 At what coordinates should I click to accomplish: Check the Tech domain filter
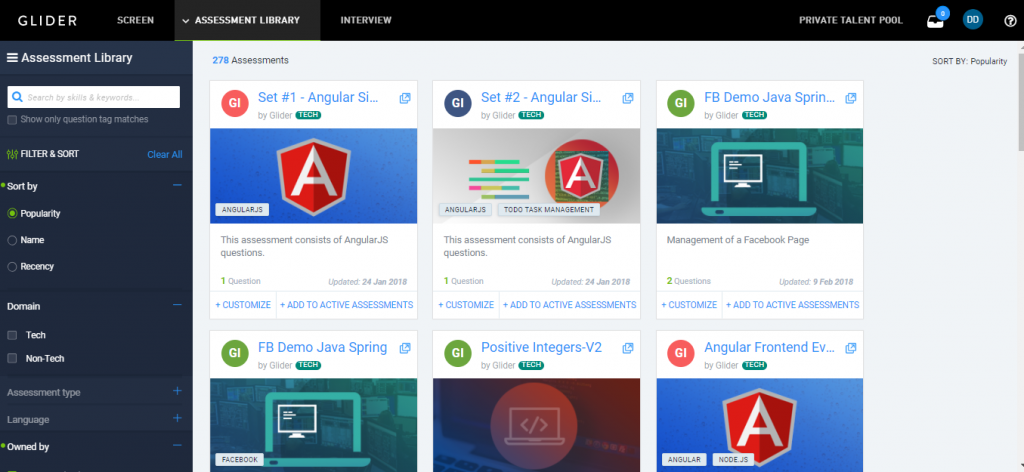coord(12,335)
